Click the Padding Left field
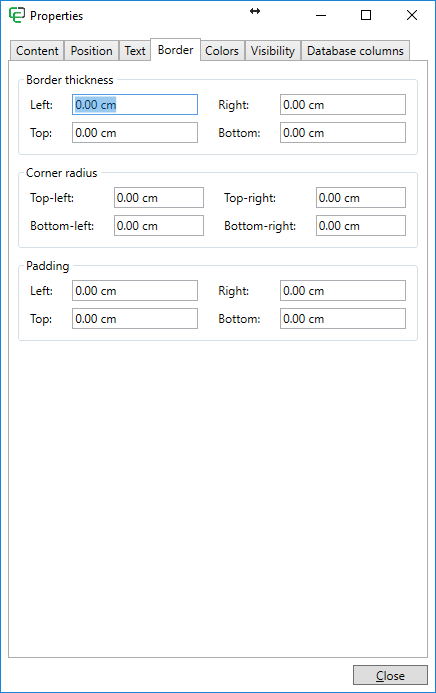Screen dimensions: 436x693 point(135,290)
